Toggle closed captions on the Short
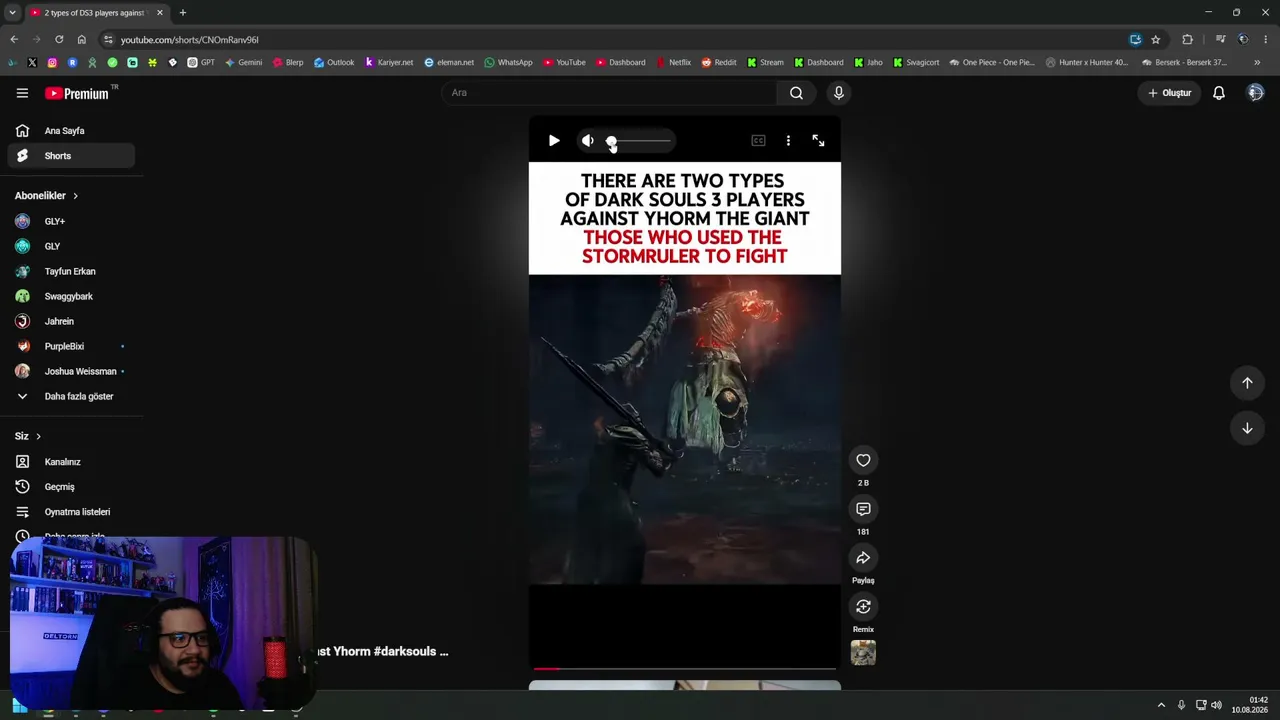Screen dimensions: 1280x720 758,141
